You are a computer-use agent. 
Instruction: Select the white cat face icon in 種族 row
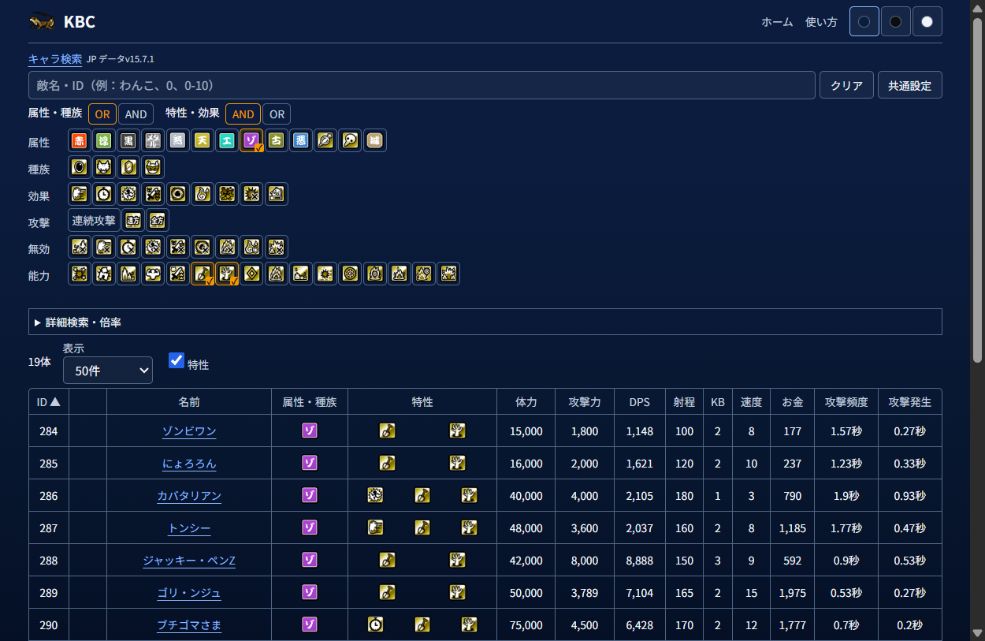[x=104, y=167]
